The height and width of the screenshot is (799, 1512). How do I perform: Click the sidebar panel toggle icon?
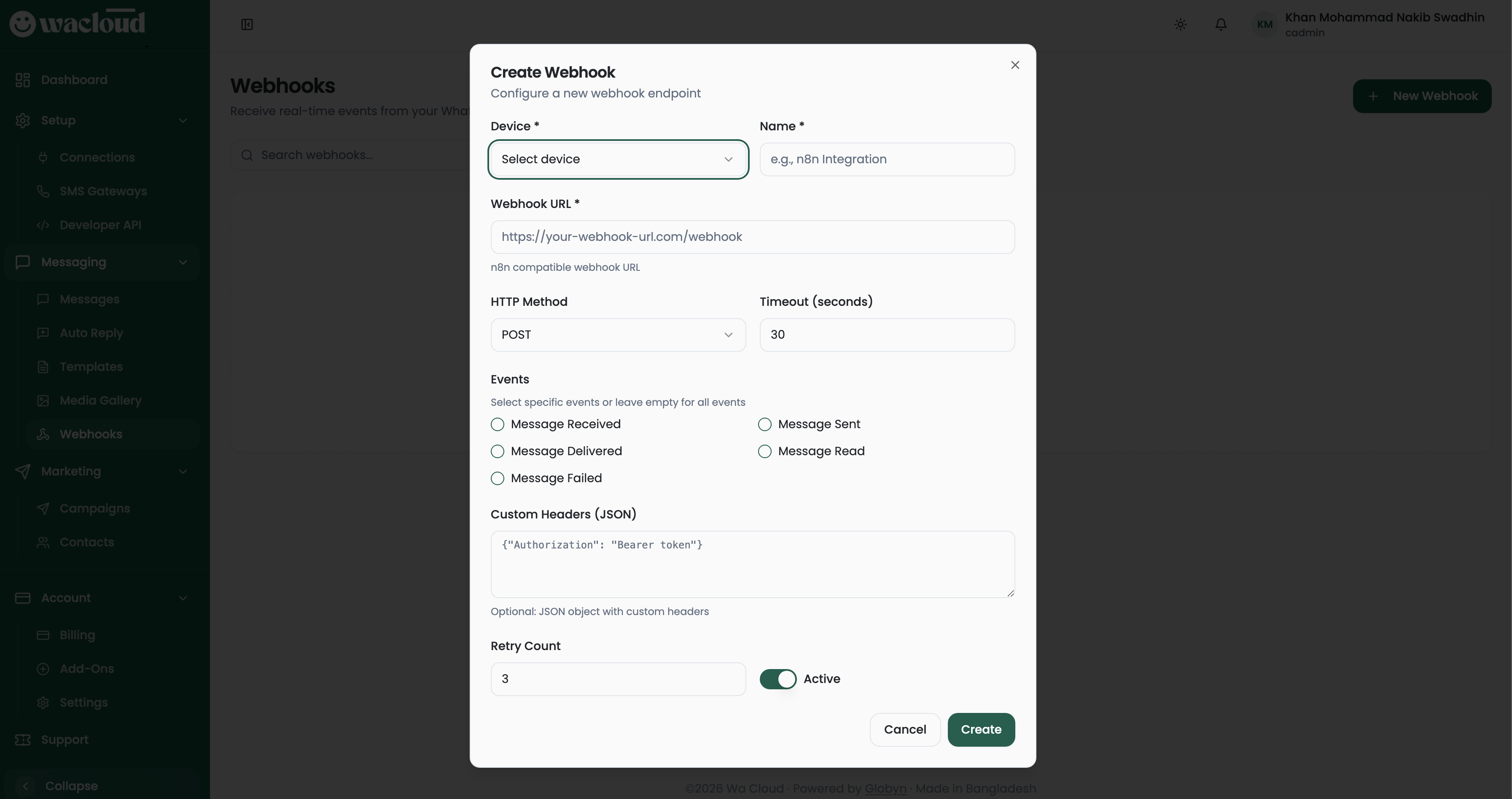(x=247, y=24)
